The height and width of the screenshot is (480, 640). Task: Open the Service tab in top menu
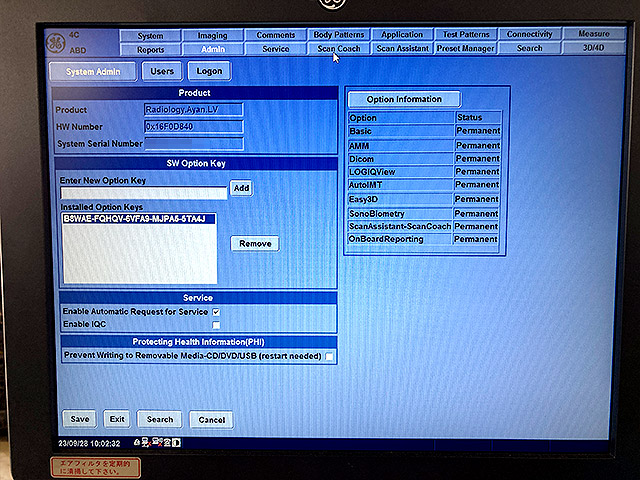276,49
